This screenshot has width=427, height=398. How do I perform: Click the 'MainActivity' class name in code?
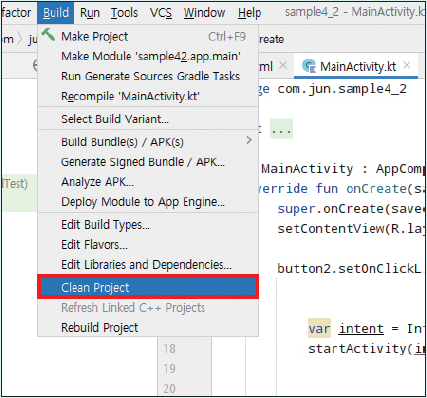pos(307,169)
